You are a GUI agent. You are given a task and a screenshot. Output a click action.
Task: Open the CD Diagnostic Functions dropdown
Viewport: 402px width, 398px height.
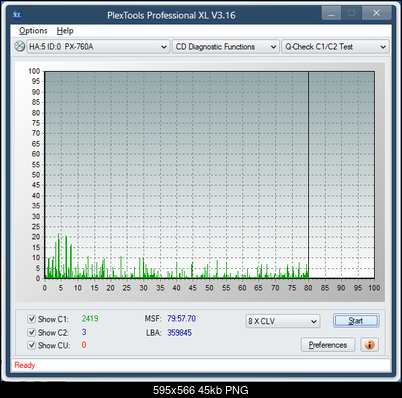(x=226, y=47)
